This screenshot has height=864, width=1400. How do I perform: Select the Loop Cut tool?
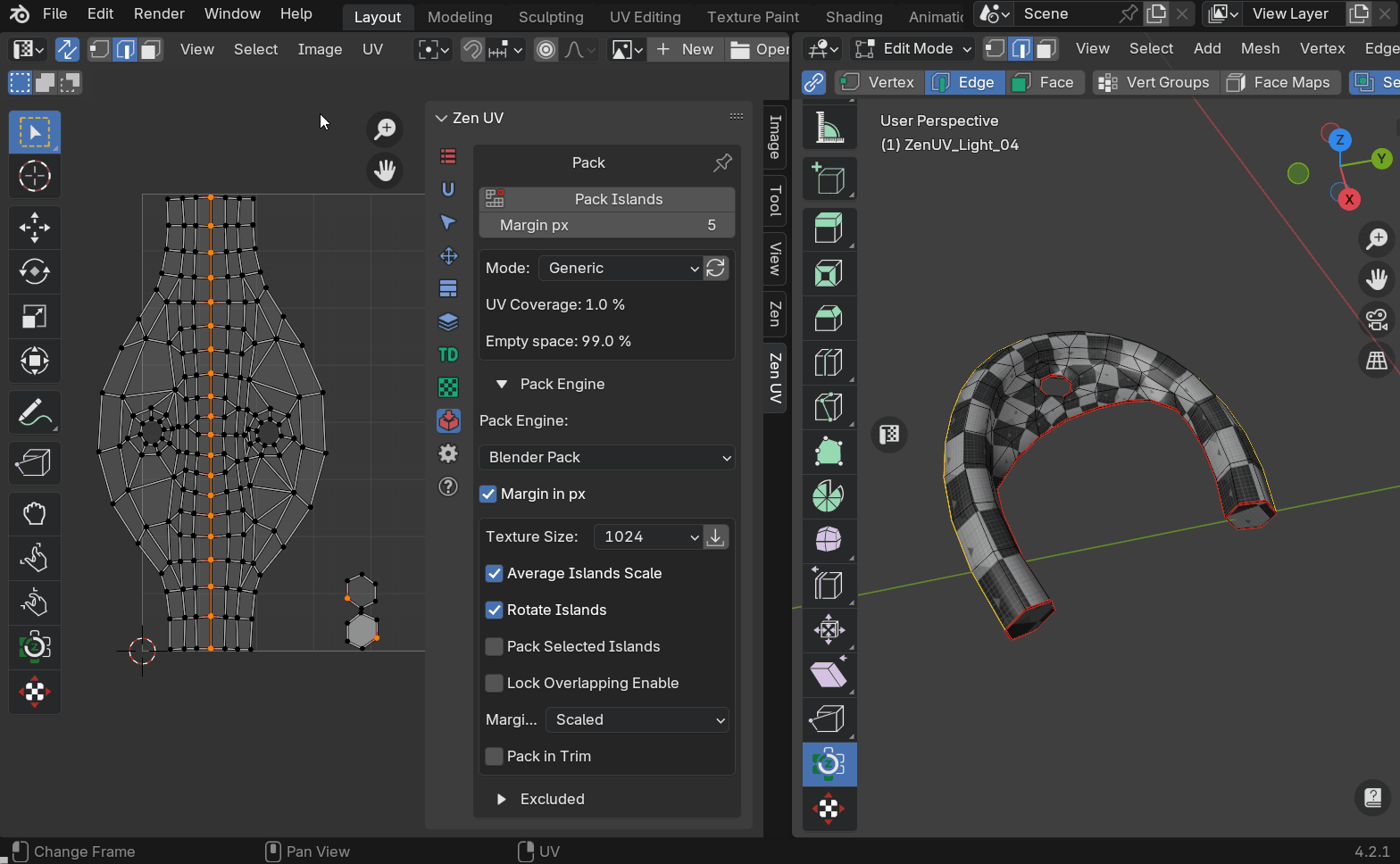829,363
